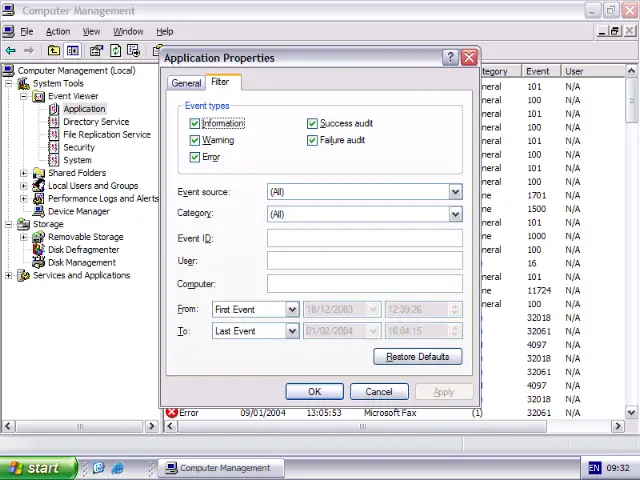Click the Application log icon in tree
The width and height of the screenshot is (640, 480).
[53, 109]
